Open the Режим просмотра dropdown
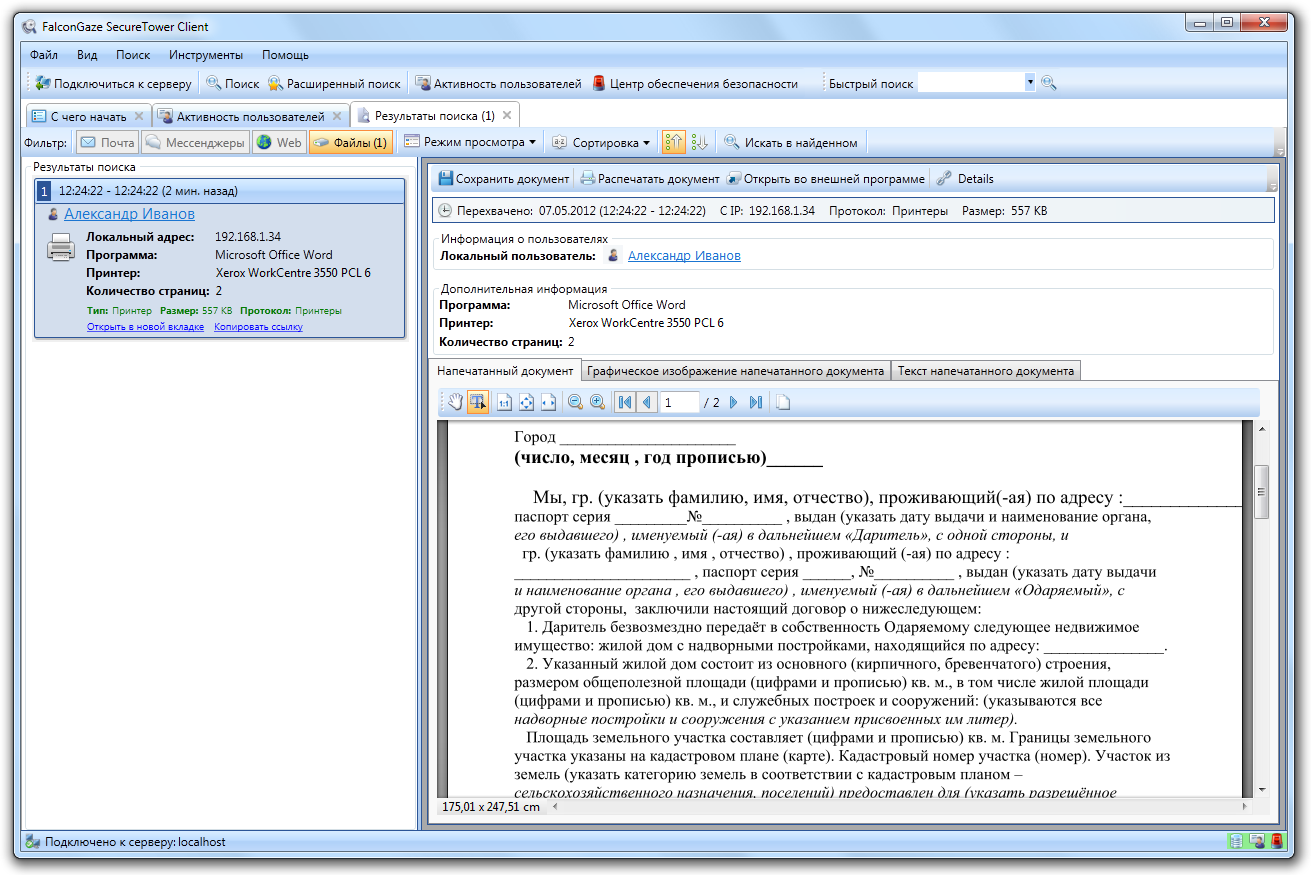 [x=470, y=143]
